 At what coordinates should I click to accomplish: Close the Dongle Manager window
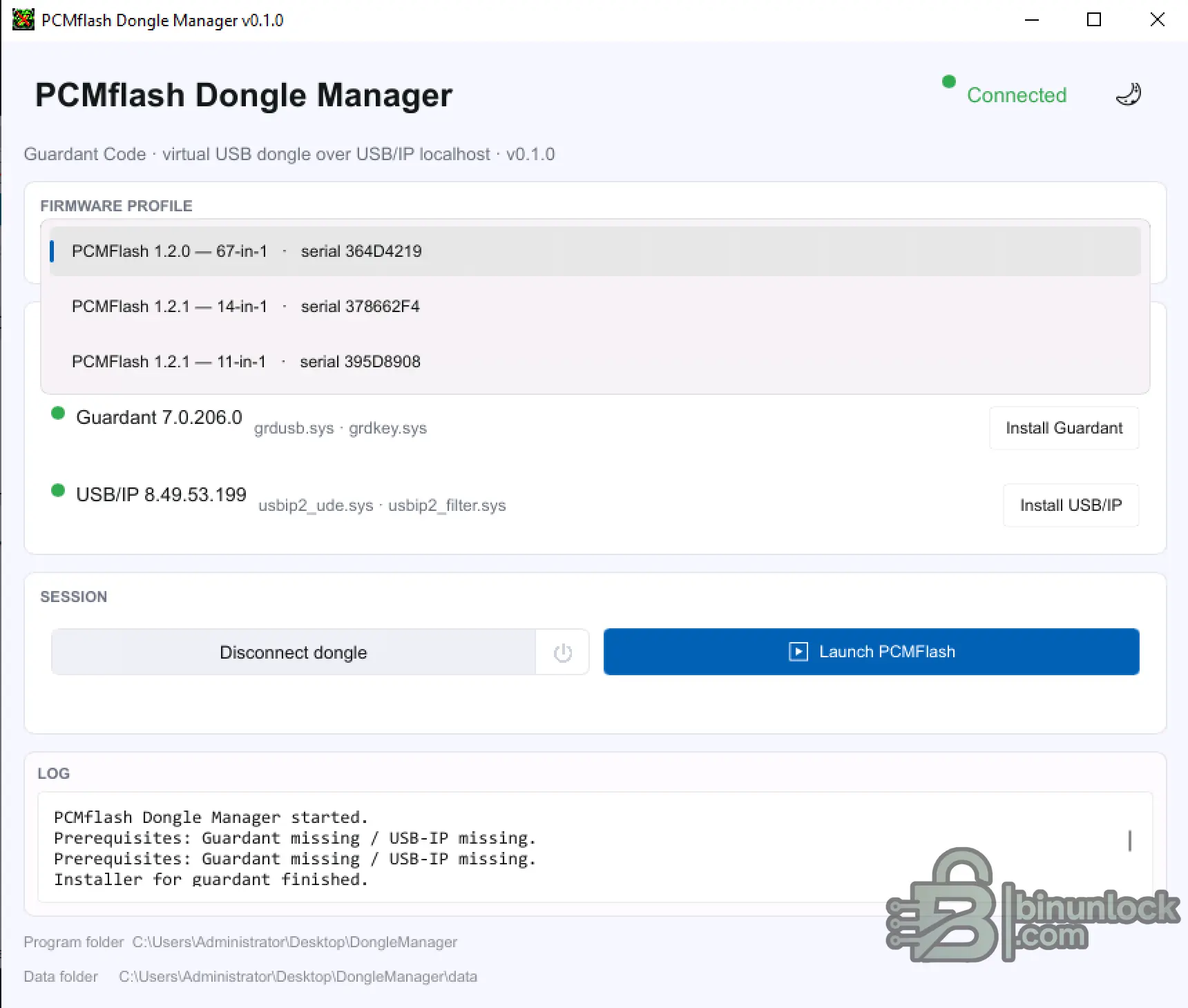[1158, 20]
